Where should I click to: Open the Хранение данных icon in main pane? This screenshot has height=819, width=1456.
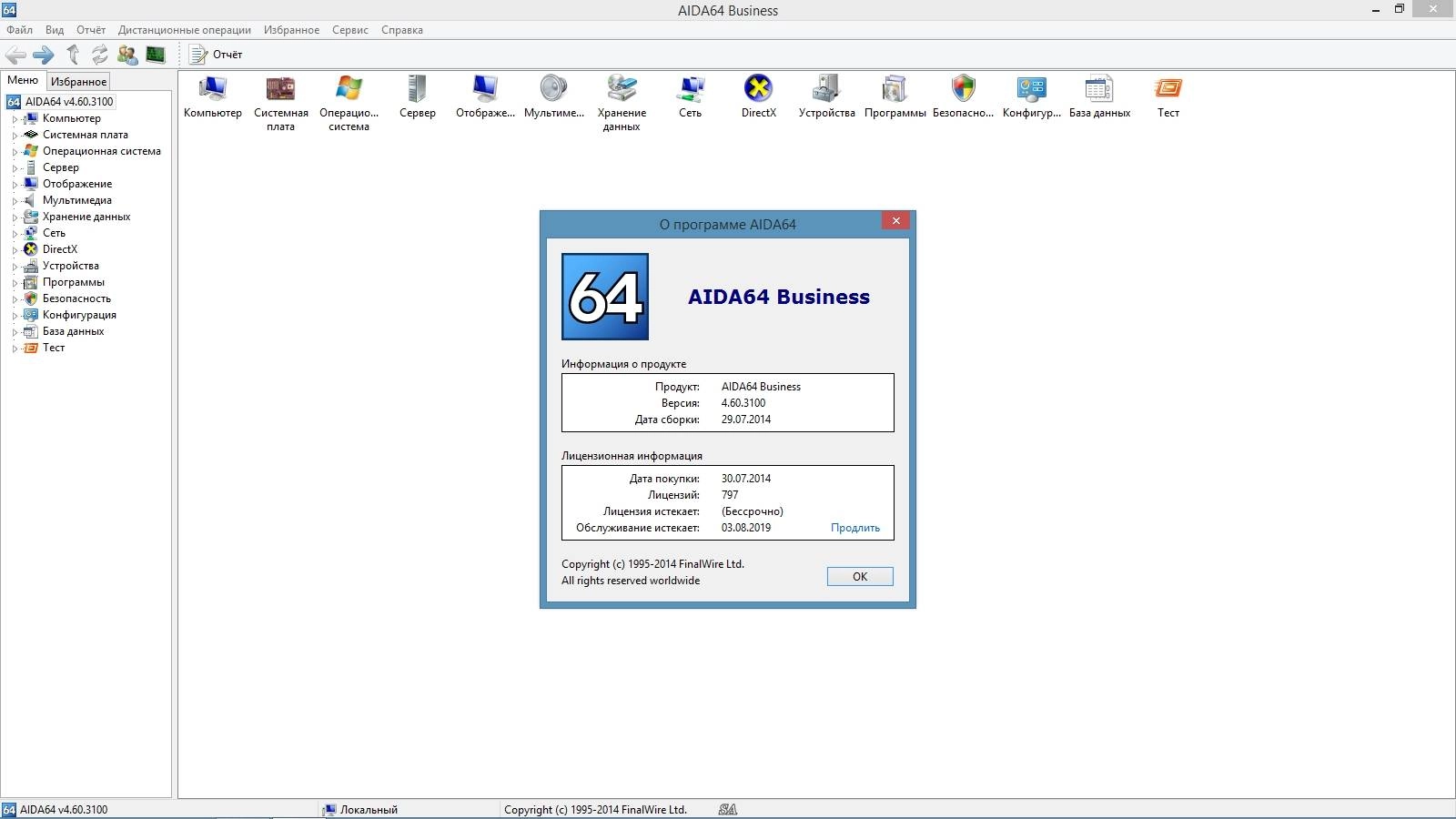(x=622, y=89)
